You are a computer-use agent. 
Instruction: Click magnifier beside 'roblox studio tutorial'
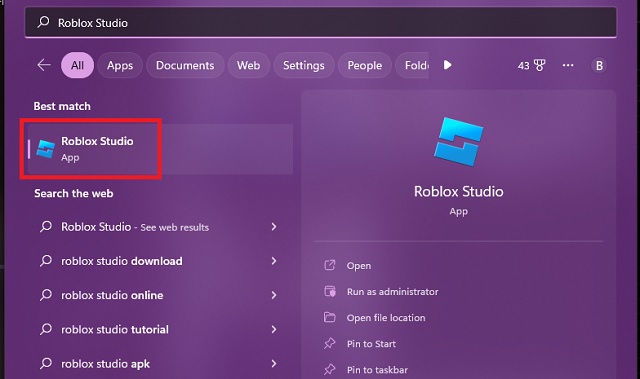tap(46, 329)
